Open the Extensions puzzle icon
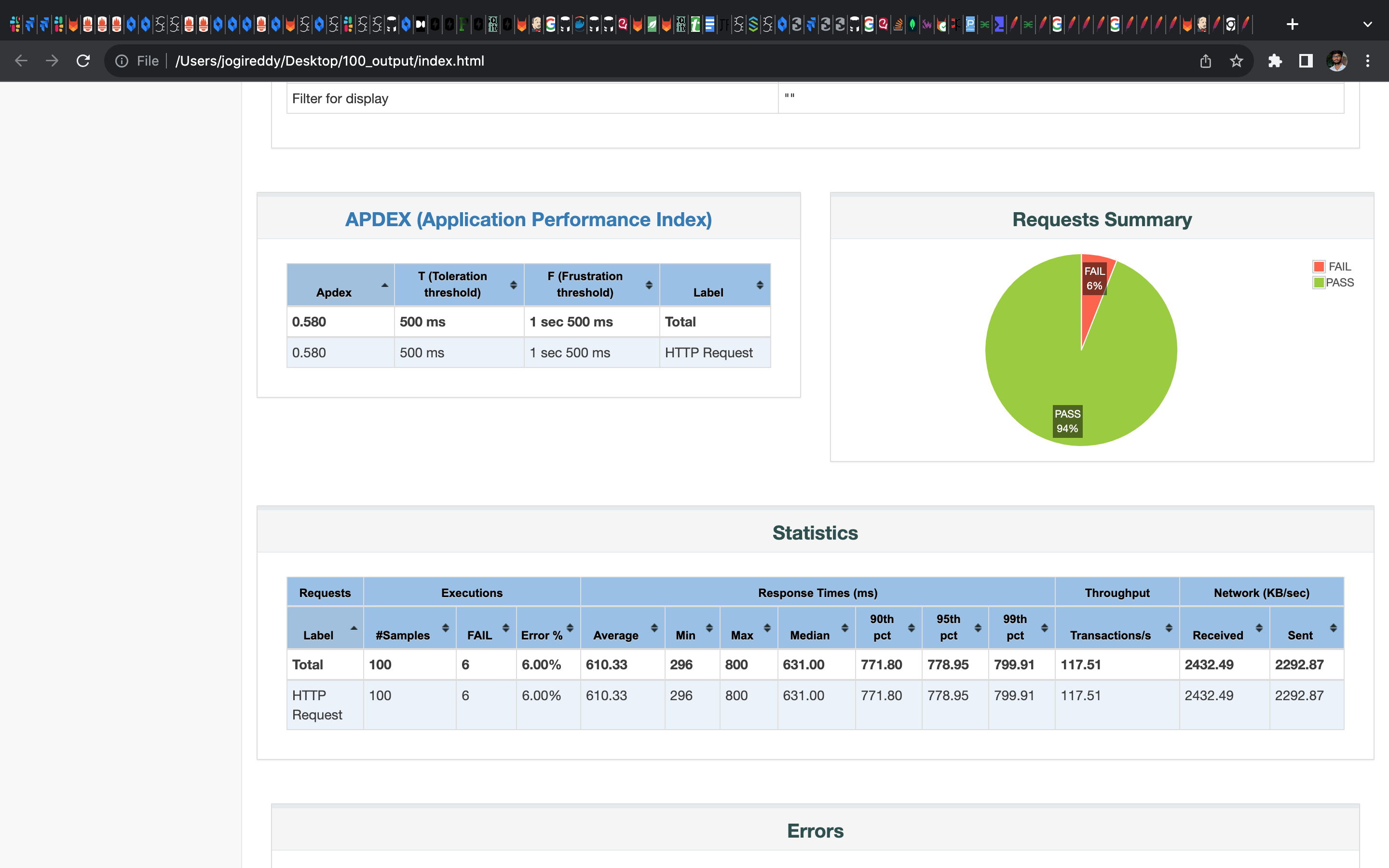The width and height of the screenshot is (1389, 868). click(1275, 61)
